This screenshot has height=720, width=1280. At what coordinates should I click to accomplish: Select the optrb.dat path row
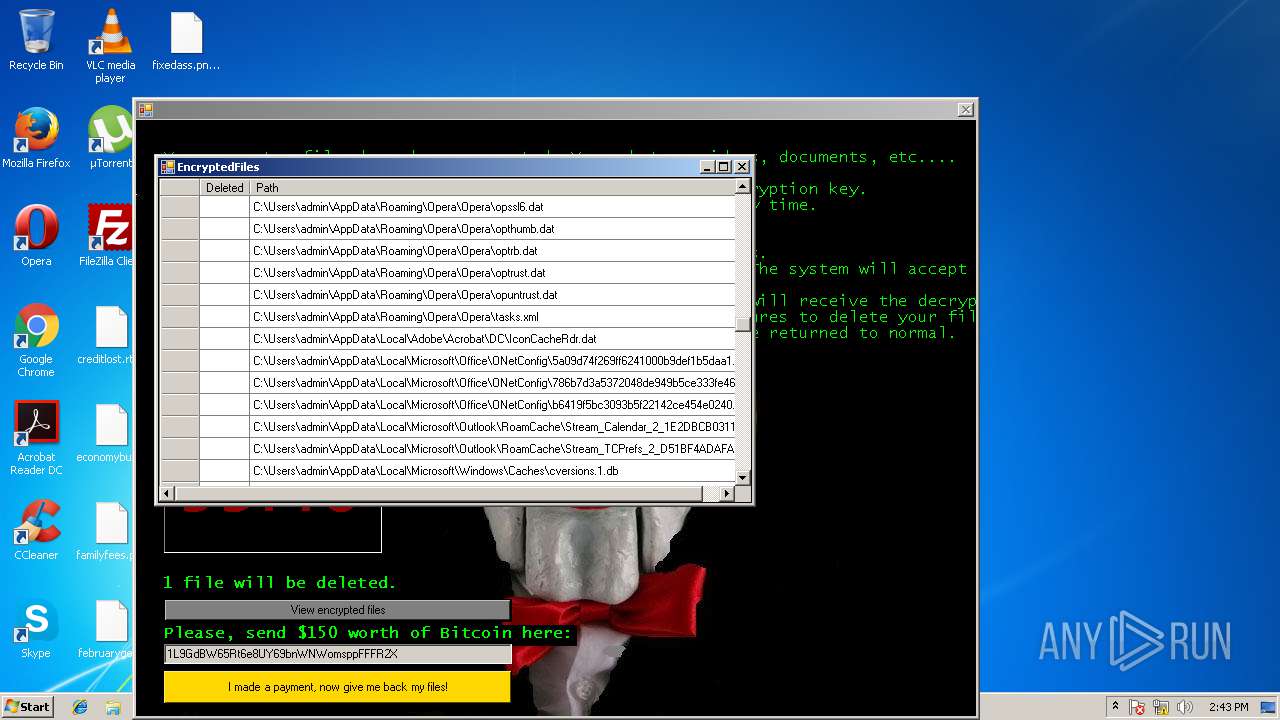(x=492, y=251)
